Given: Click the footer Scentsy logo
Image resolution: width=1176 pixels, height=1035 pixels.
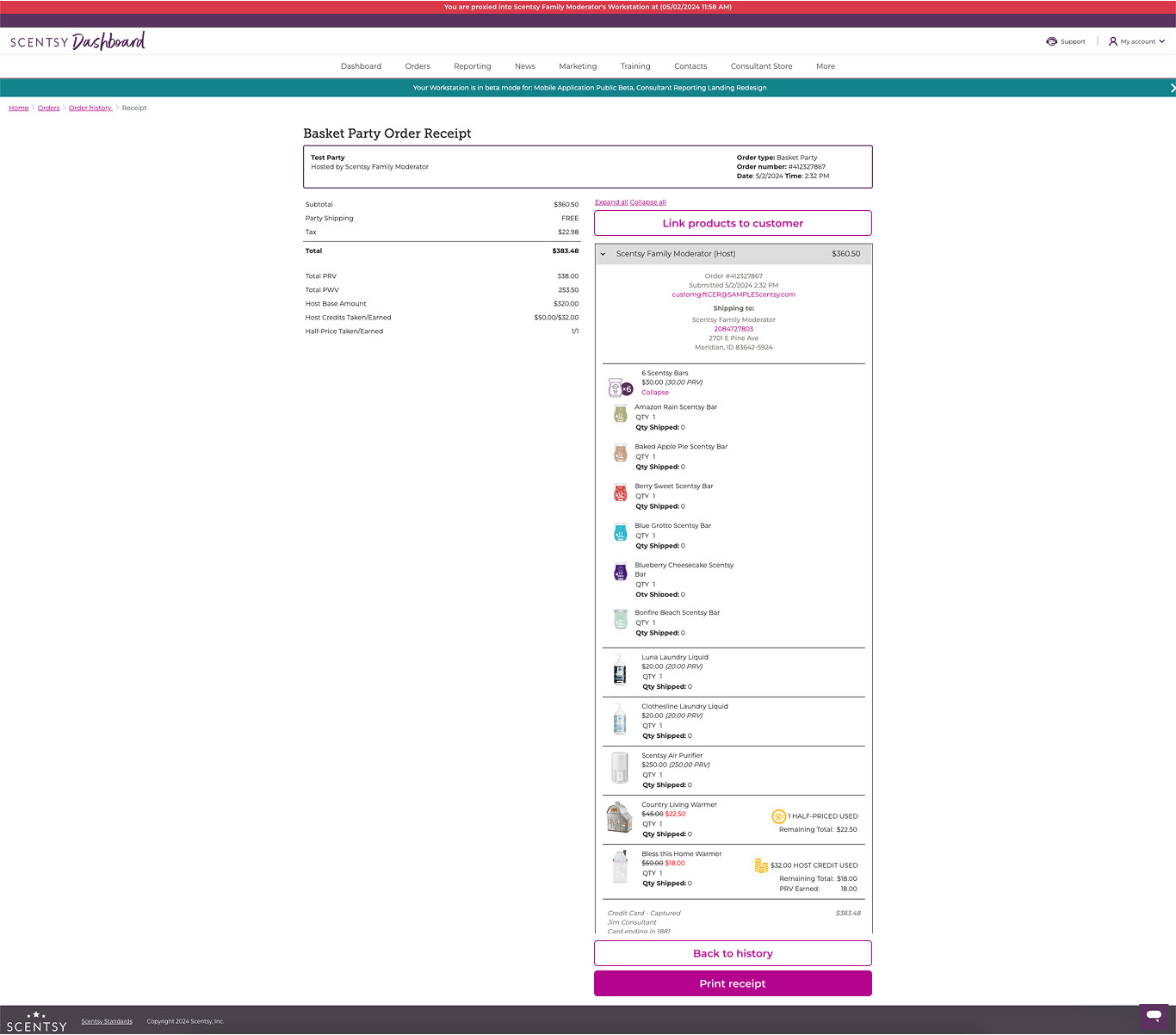Looking at the screenshot, I should click(36, 1022).
